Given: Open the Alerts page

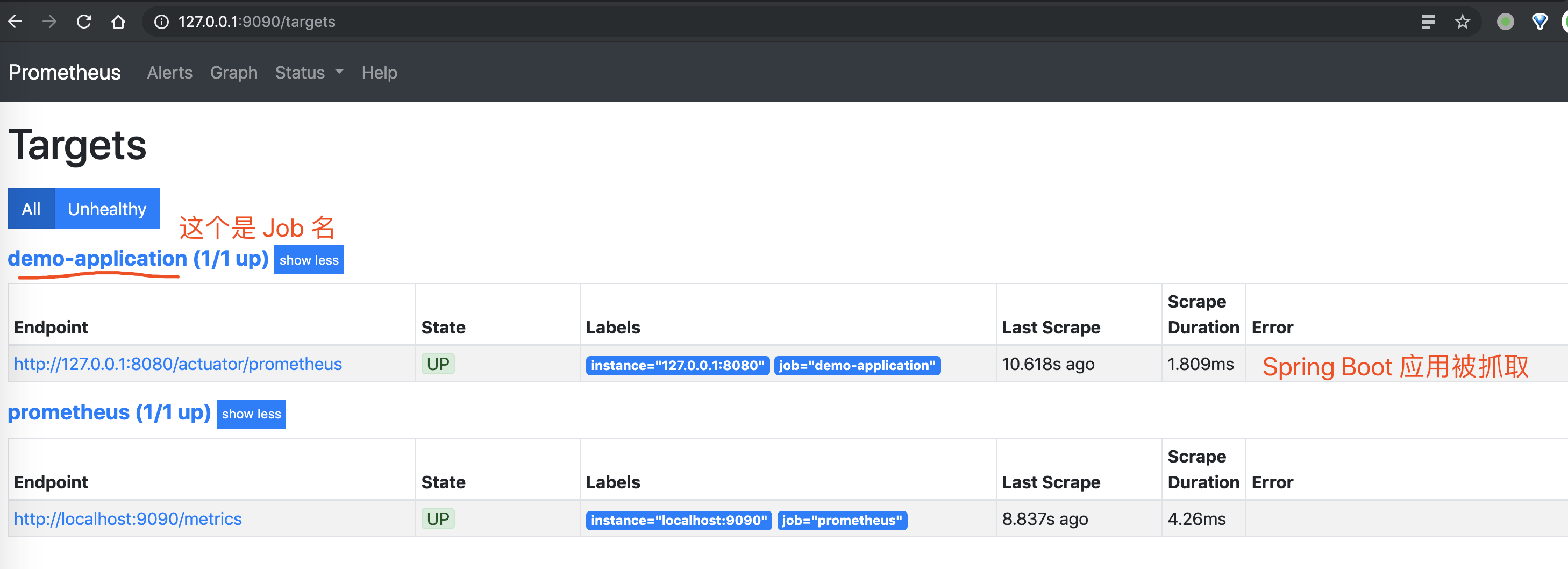Looking at the screenshot, I should 169,73.
